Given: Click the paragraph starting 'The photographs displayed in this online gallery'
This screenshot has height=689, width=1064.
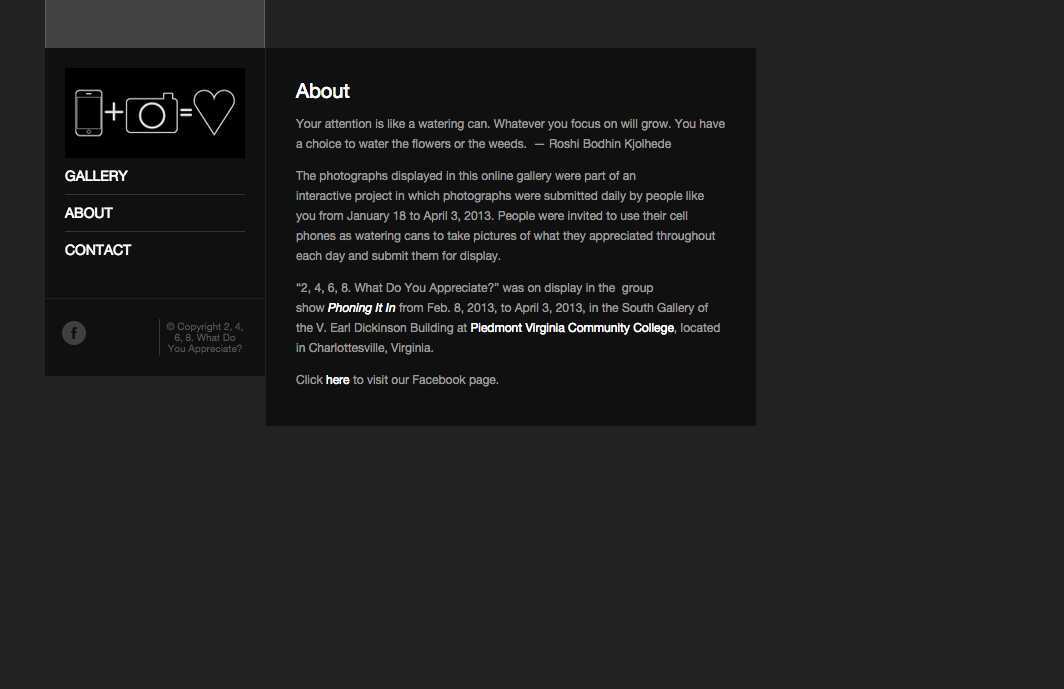Looking at the screenshot, I should (x=506, y=216).
